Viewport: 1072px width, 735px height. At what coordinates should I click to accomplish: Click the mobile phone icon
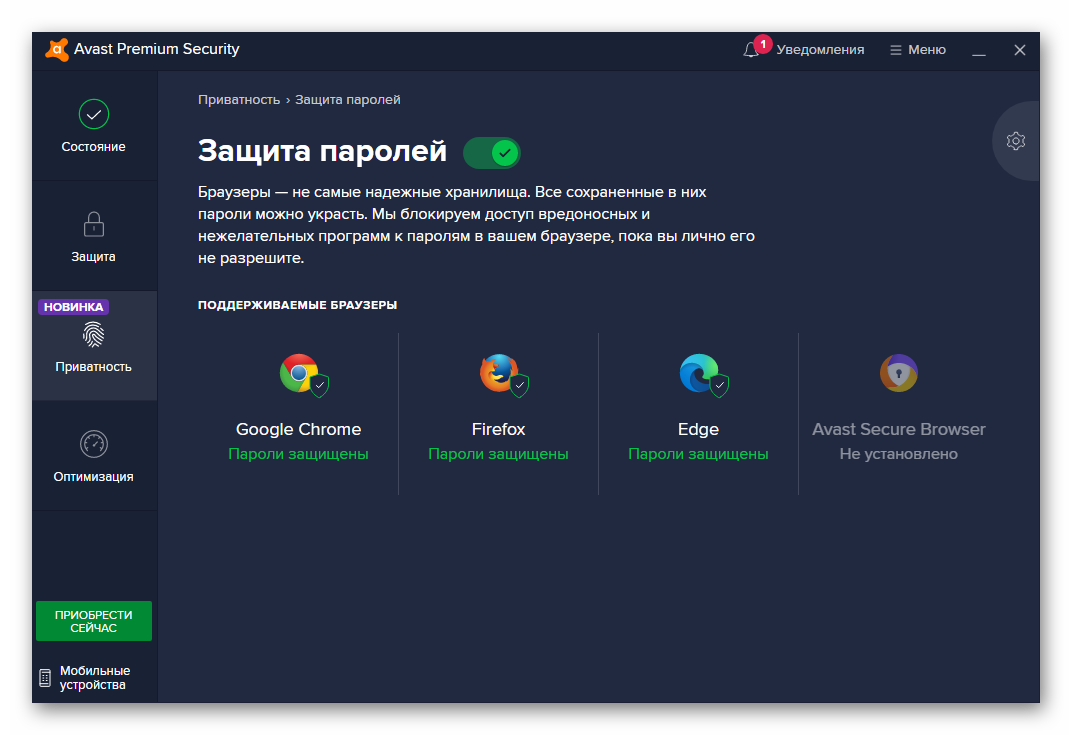(45, 678)
